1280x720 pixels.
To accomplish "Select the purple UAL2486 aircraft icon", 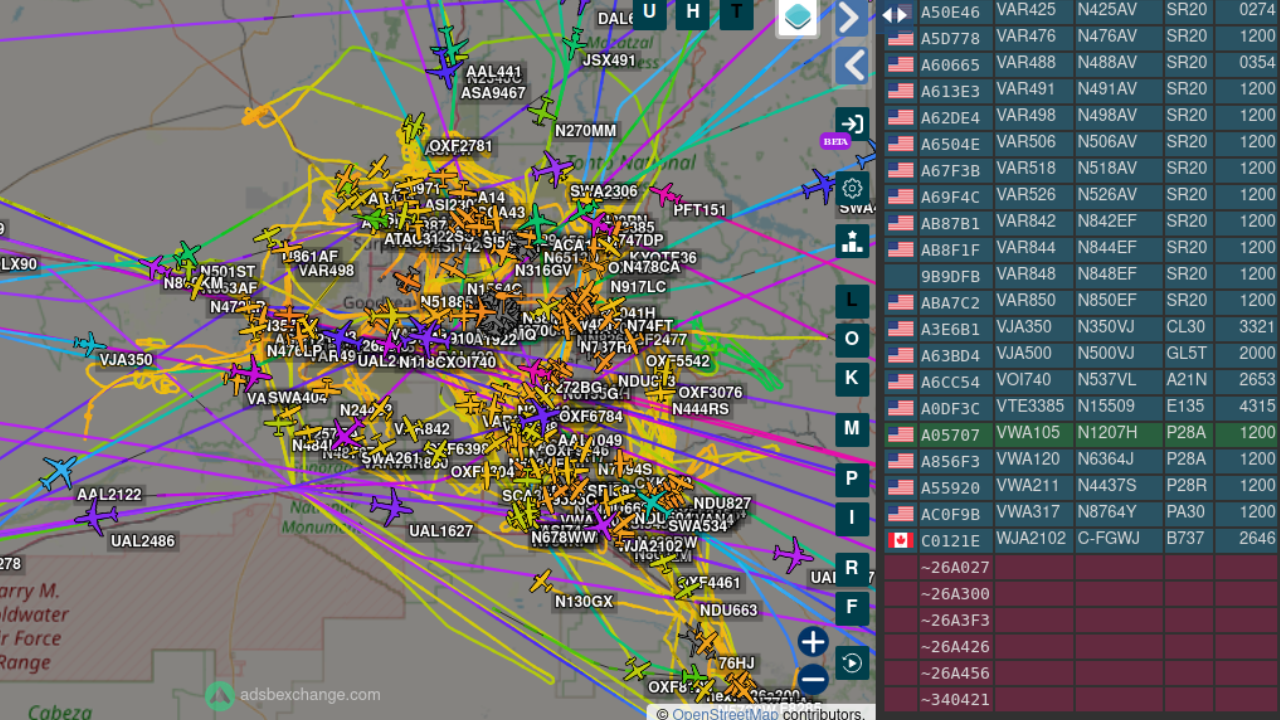I will [x=96, y=517].
